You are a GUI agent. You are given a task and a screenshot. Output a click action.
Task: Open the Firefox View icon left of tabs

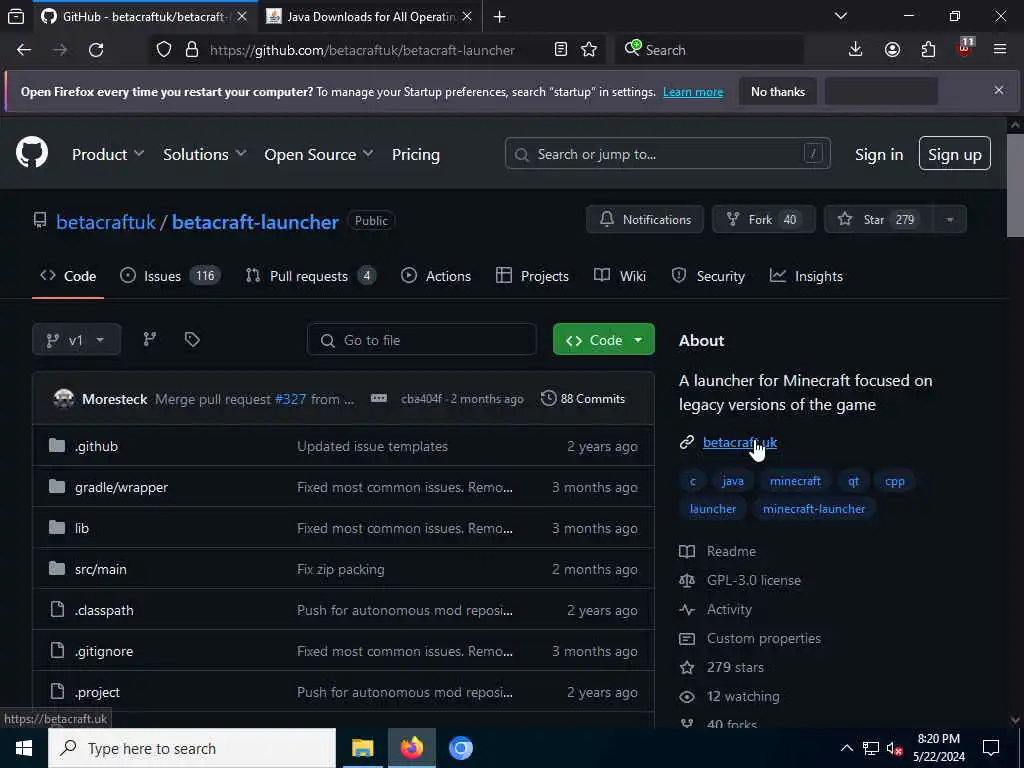point(16,16)
